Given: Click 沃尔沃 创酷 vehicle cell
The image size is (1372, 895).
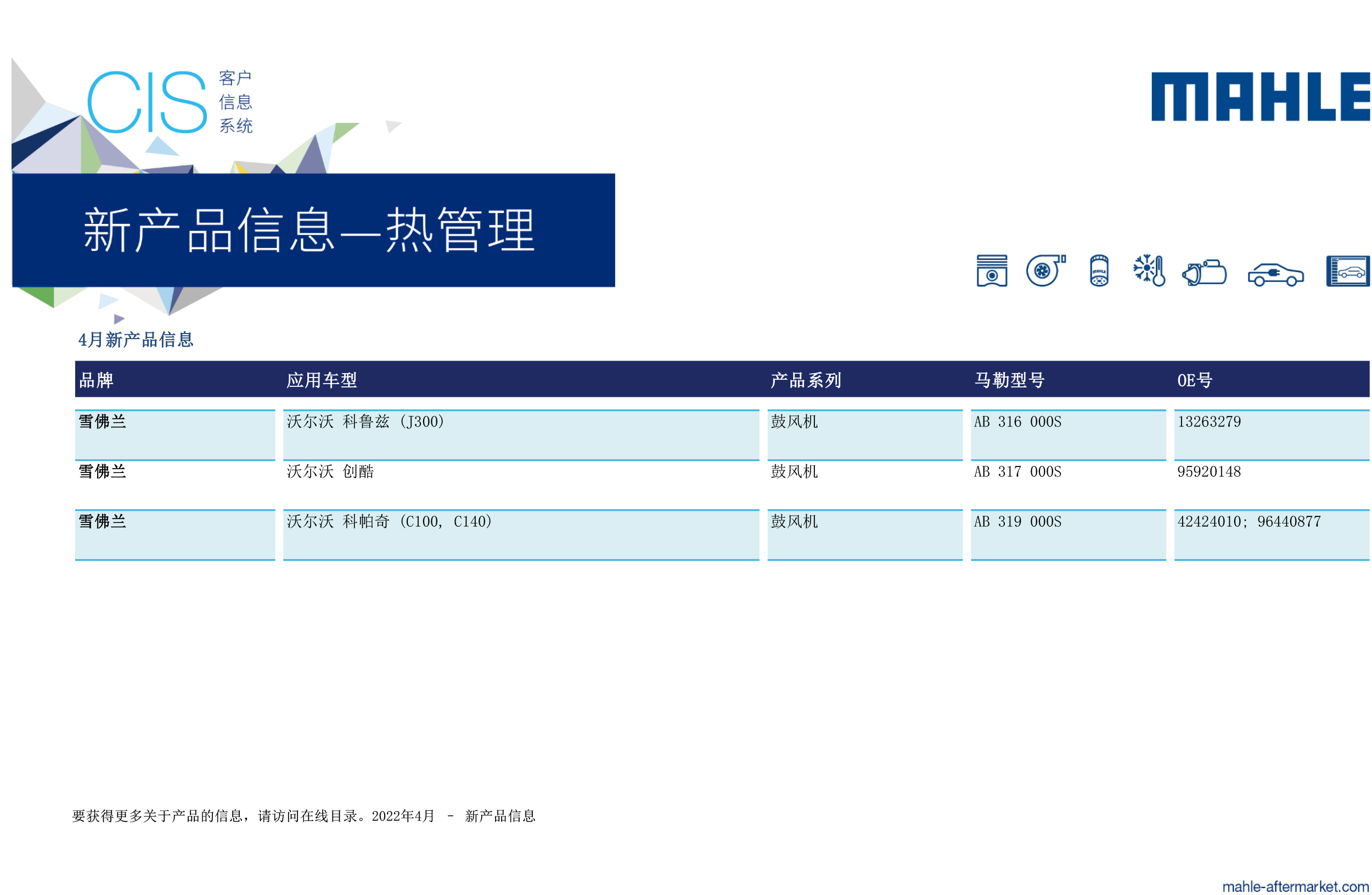Looking at the screenshot, I should point(521,485).
